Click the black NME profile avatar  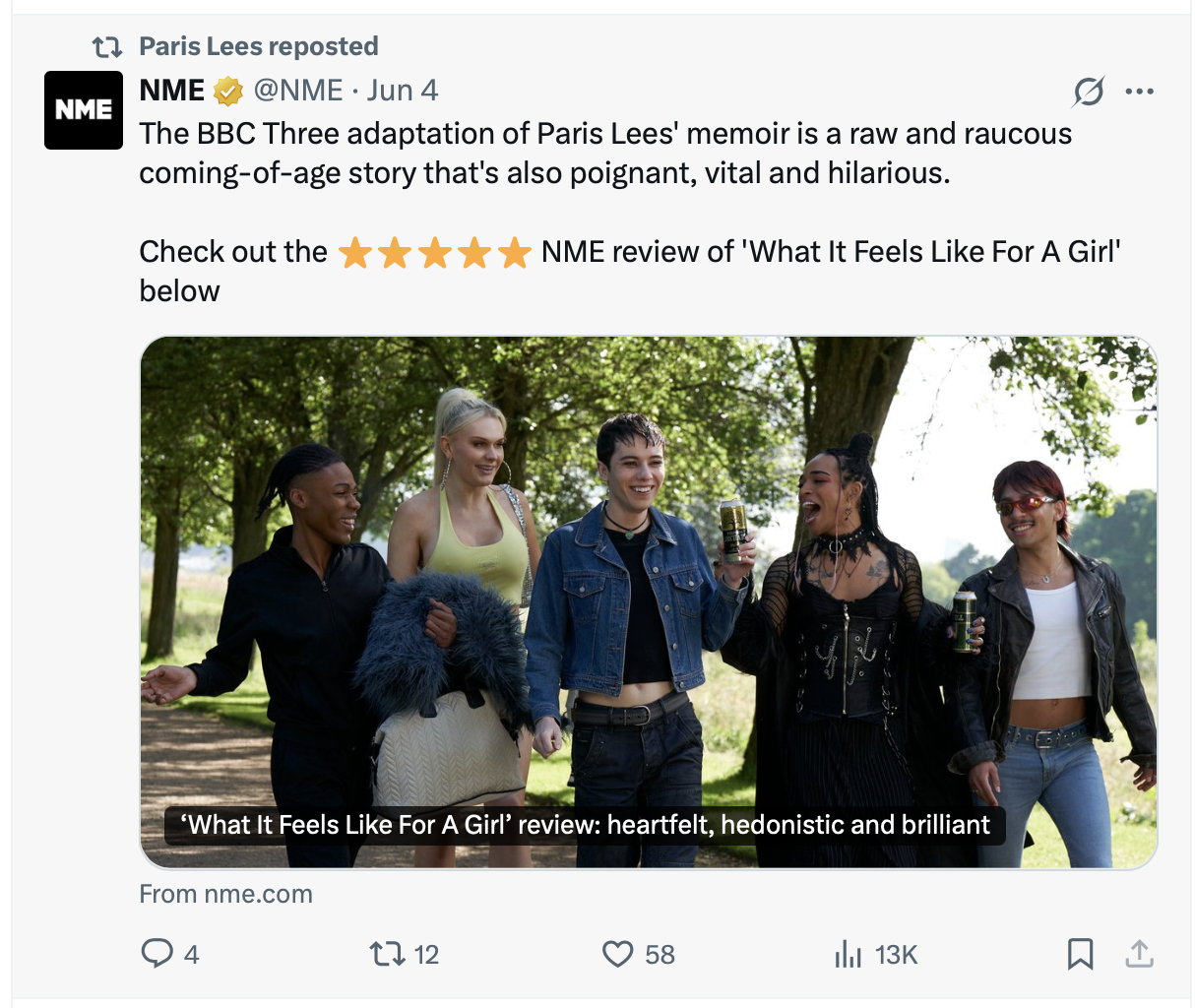pyautogui.click(x=84, y=110)
